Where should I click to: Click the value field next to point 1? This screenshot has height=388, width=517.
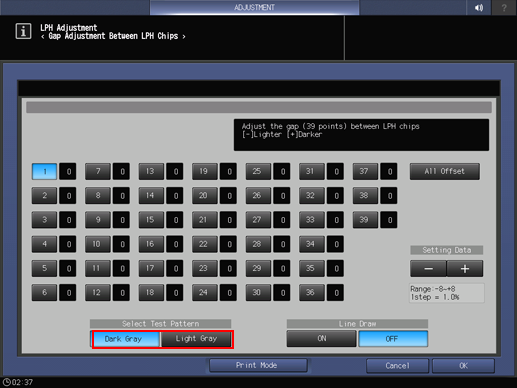[x=68, y=171]
